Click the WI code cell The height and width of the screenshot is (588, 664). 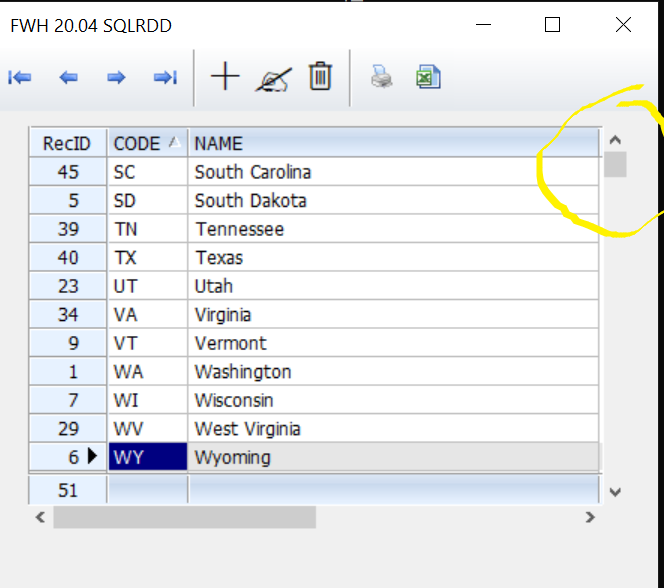tap(147, 400)
